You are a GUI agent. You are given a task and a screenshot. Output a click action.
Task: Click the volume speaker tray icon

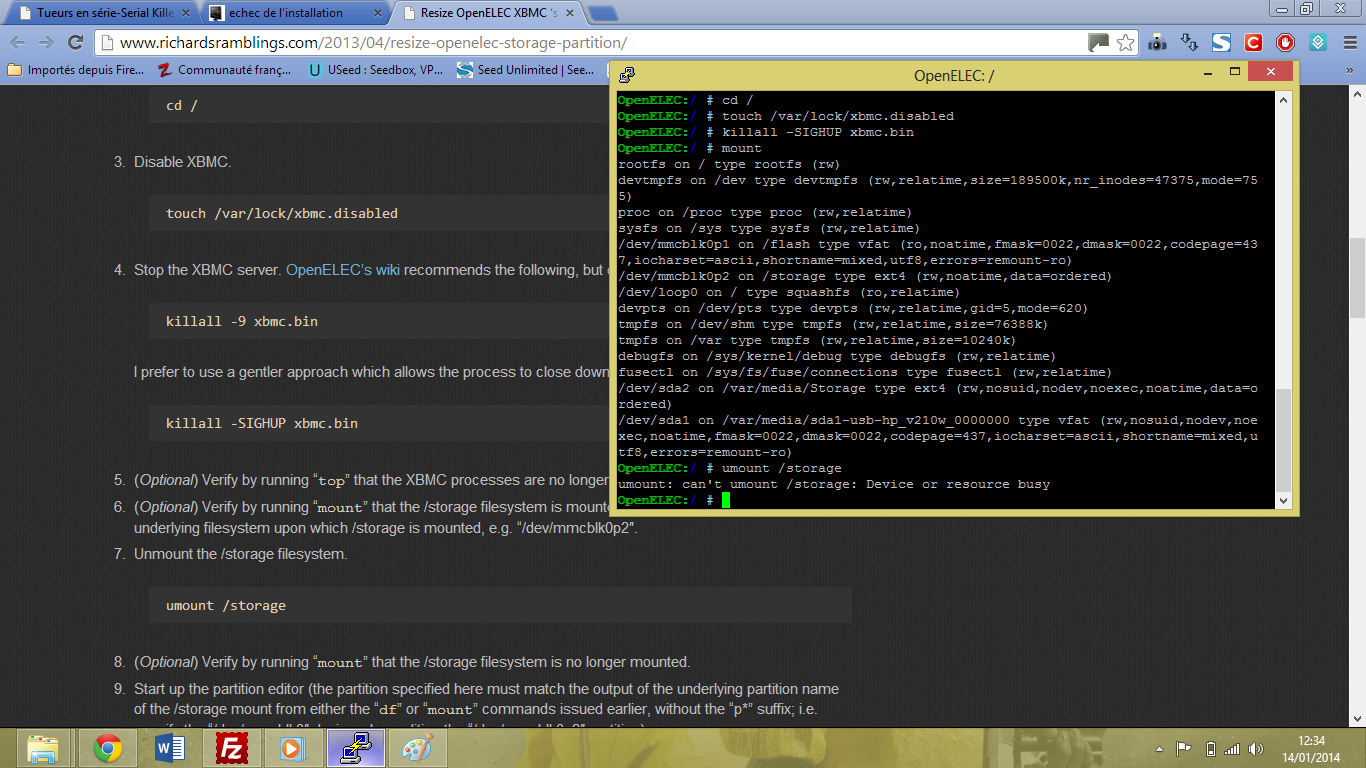[1255, 749]
